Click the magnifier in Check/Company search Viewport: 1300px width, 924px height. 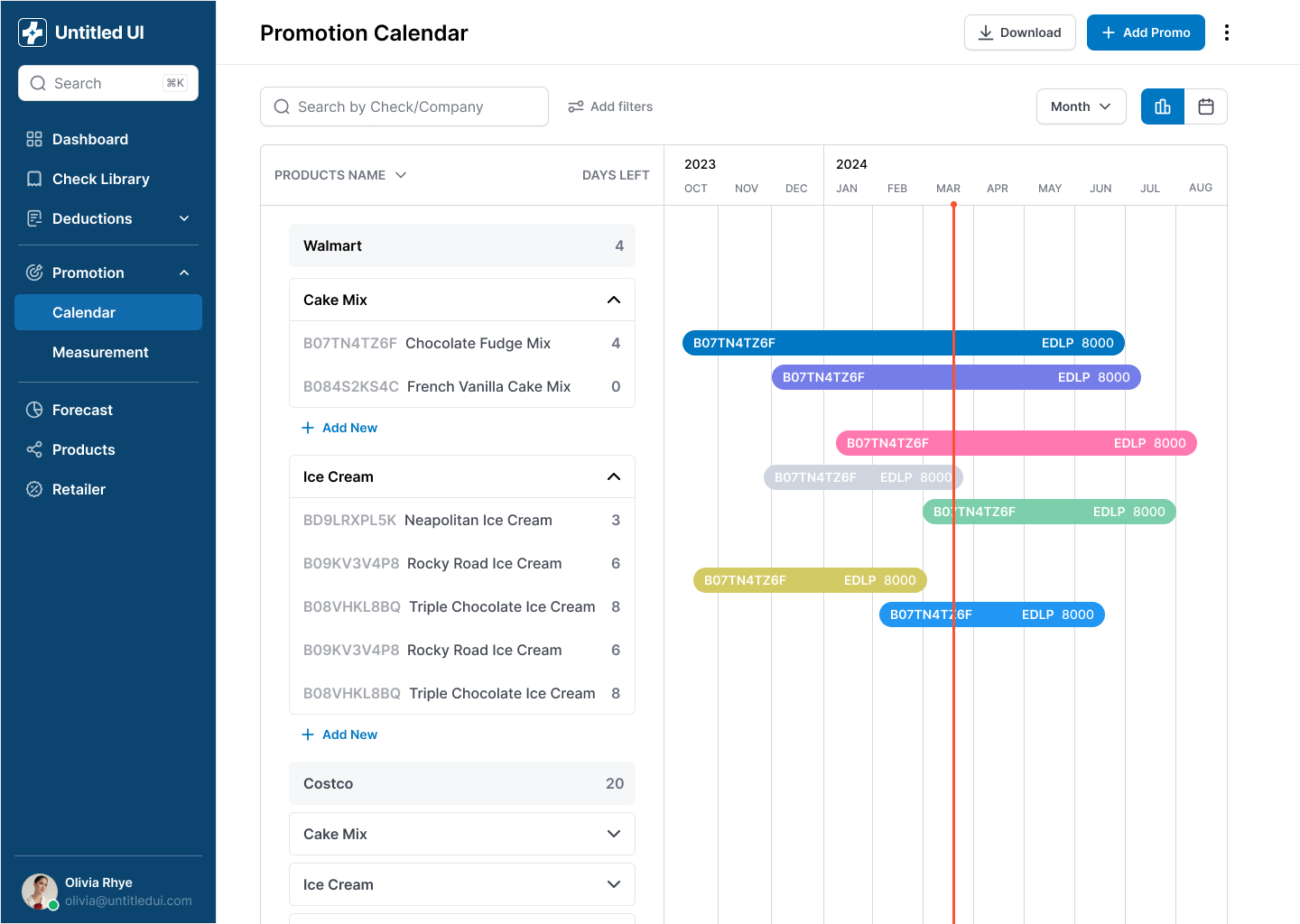click(x=282, y=106)
